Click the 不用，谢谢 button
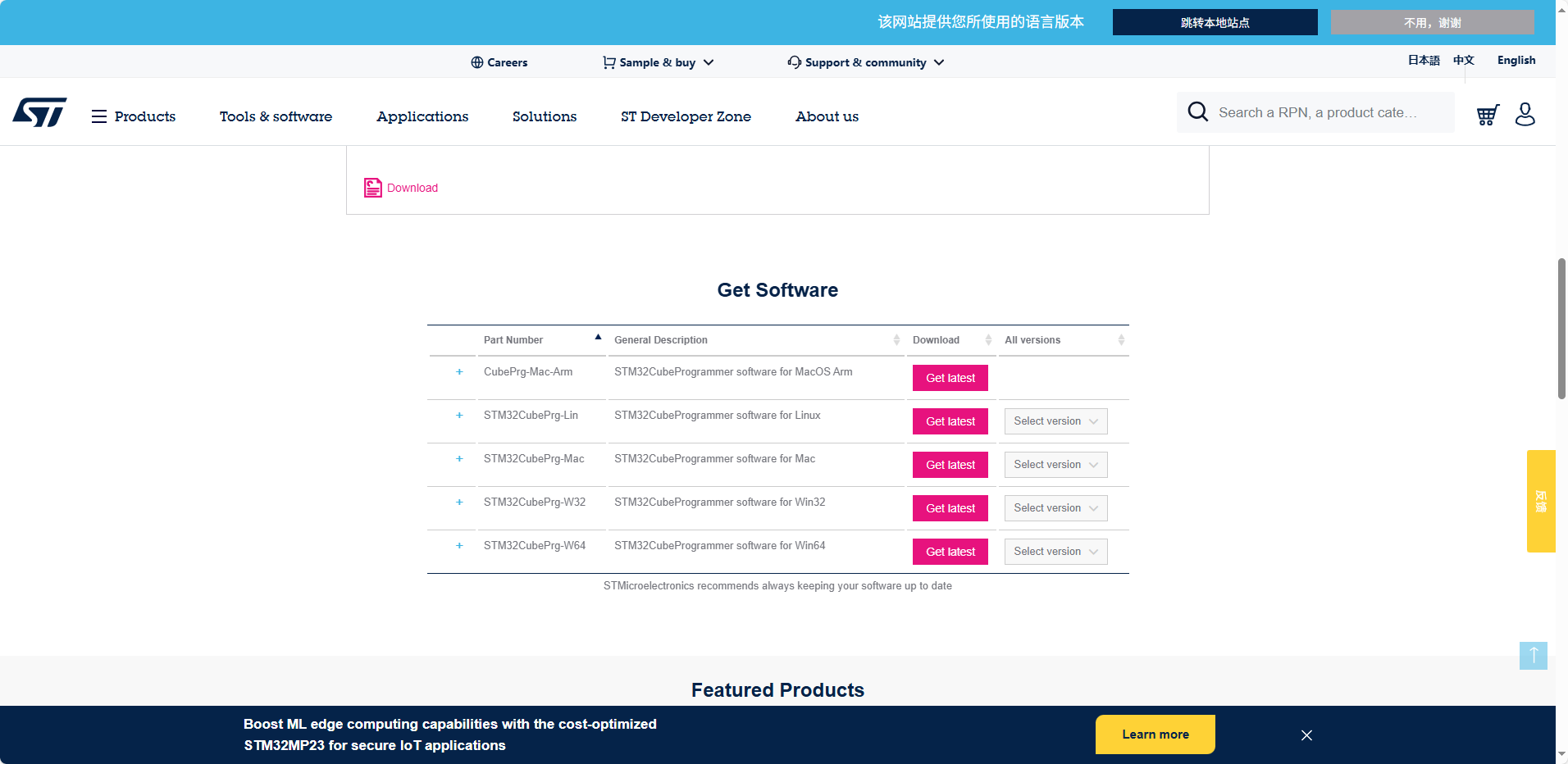The width and height of the screenshot is (1568, 764). pos(1432,22)
